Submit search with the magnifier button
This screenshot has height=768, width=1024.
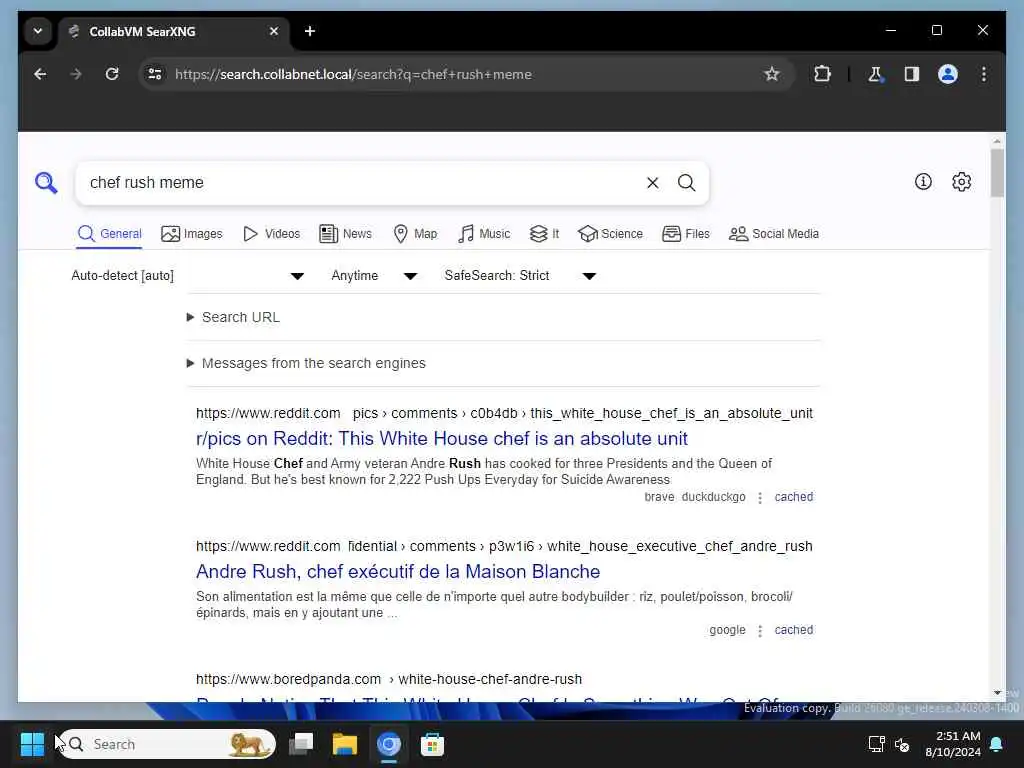coord(686,183)
